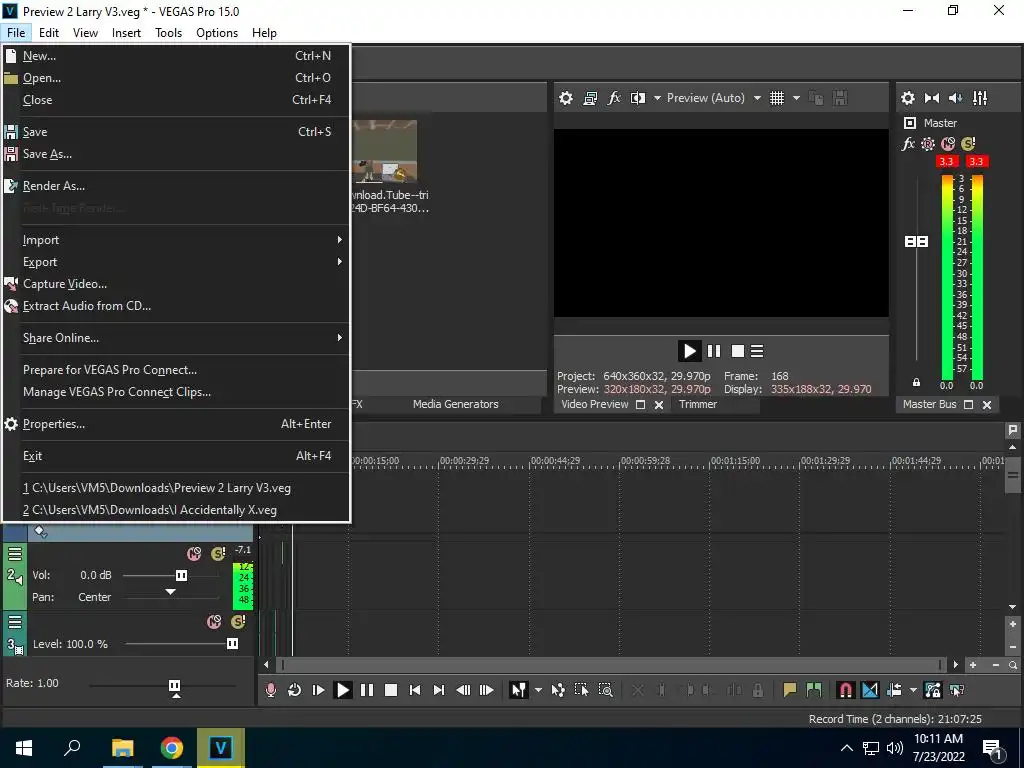Click the downloaded video thumbnail in Project Media
The image size is (1024, 768).
(385, 152)
